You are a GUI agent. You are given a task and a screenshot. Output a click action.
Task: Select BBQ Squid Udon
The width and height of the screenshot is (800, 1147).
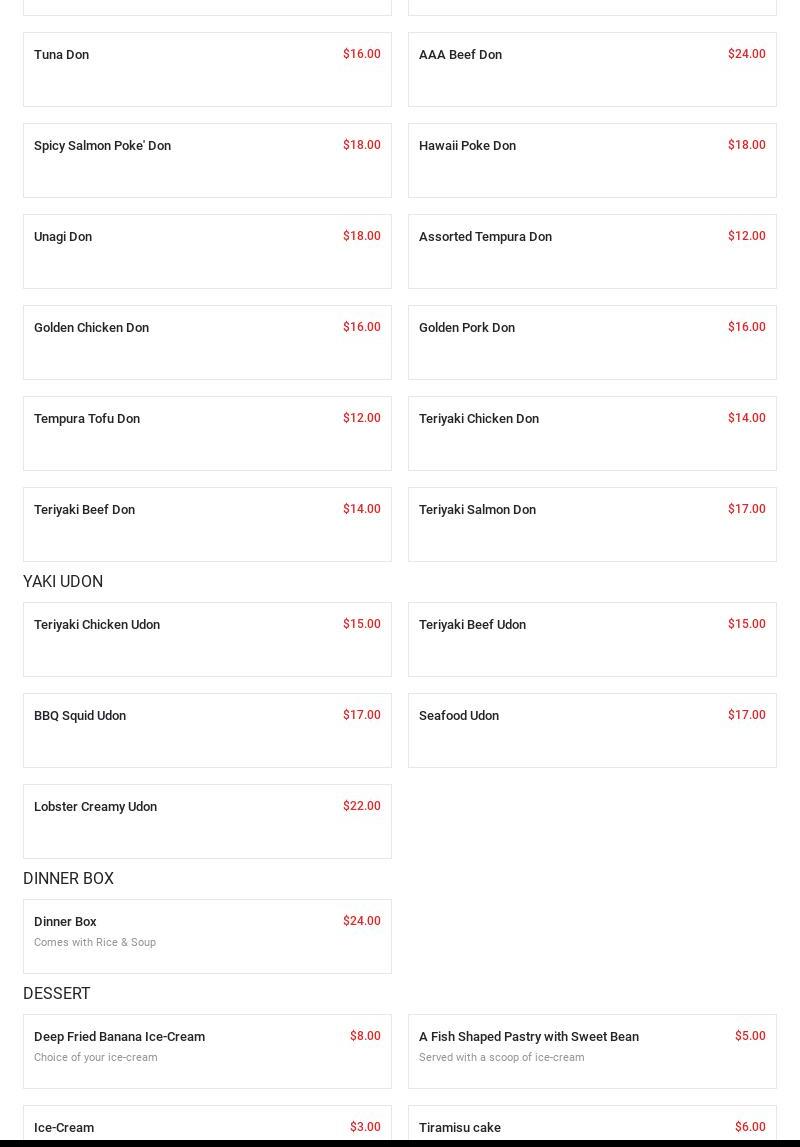[x=207, y=730]
